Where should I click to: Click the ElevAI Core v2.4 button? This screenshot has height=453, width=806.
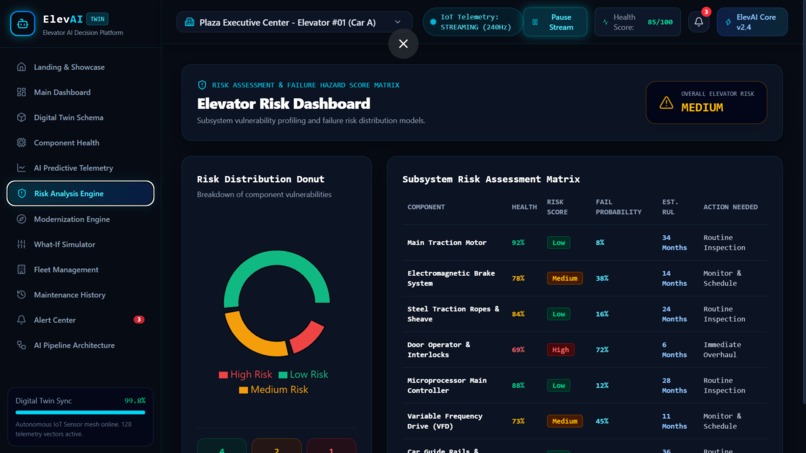[752, 22]
